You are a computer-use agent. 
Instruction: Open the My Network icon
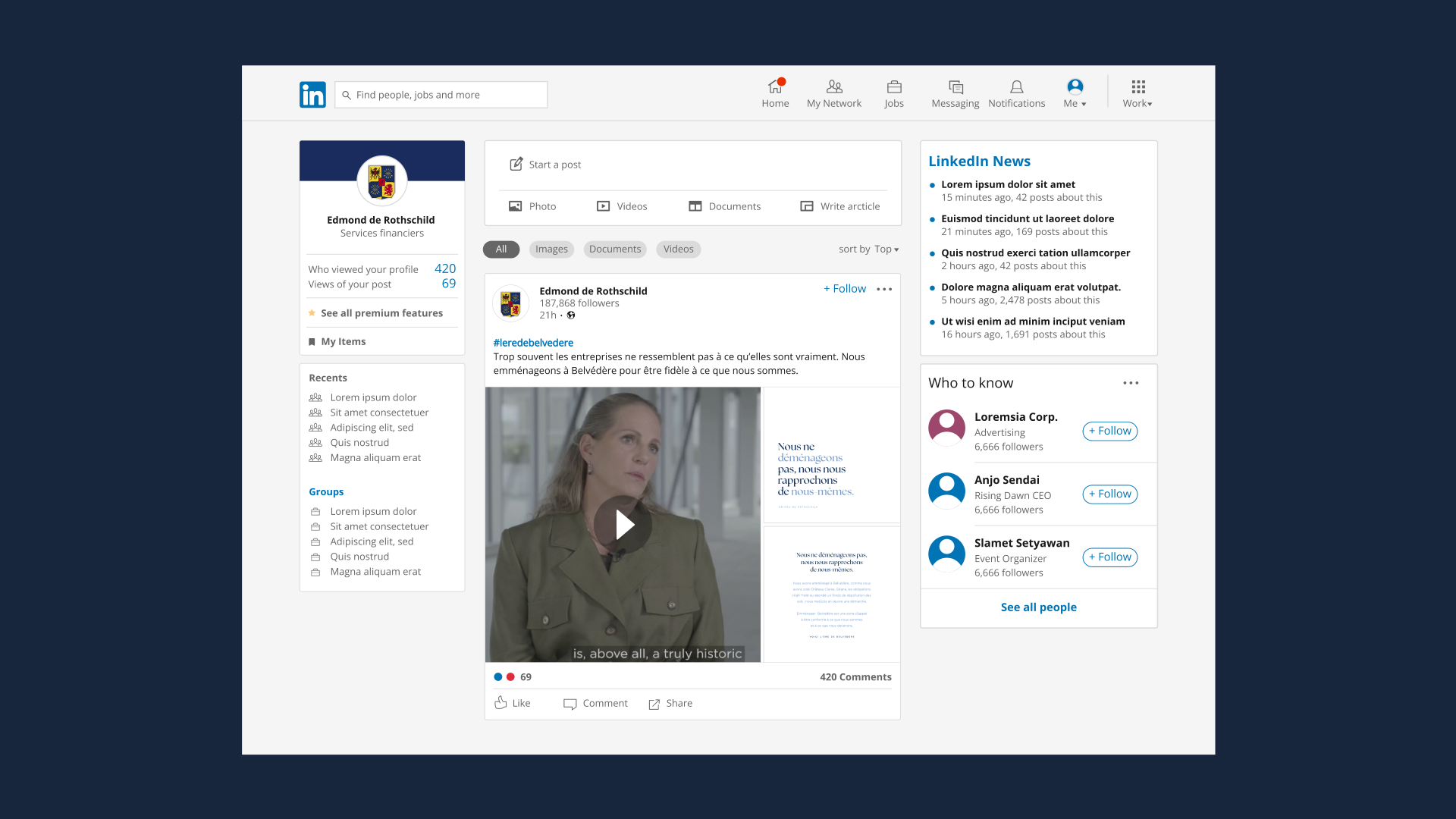(x=834, y=86)
